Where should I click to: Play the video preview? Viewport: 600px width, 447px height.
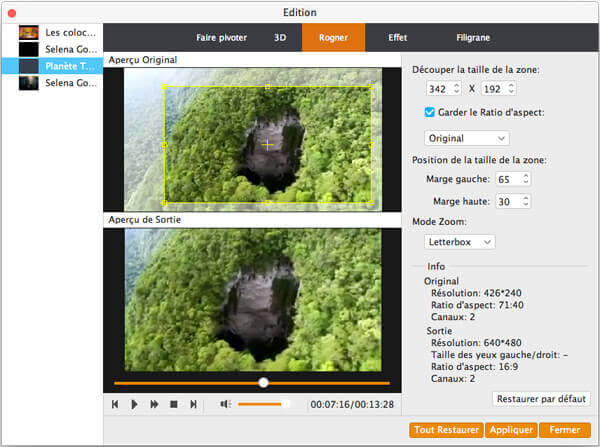(x=134, y=404)
